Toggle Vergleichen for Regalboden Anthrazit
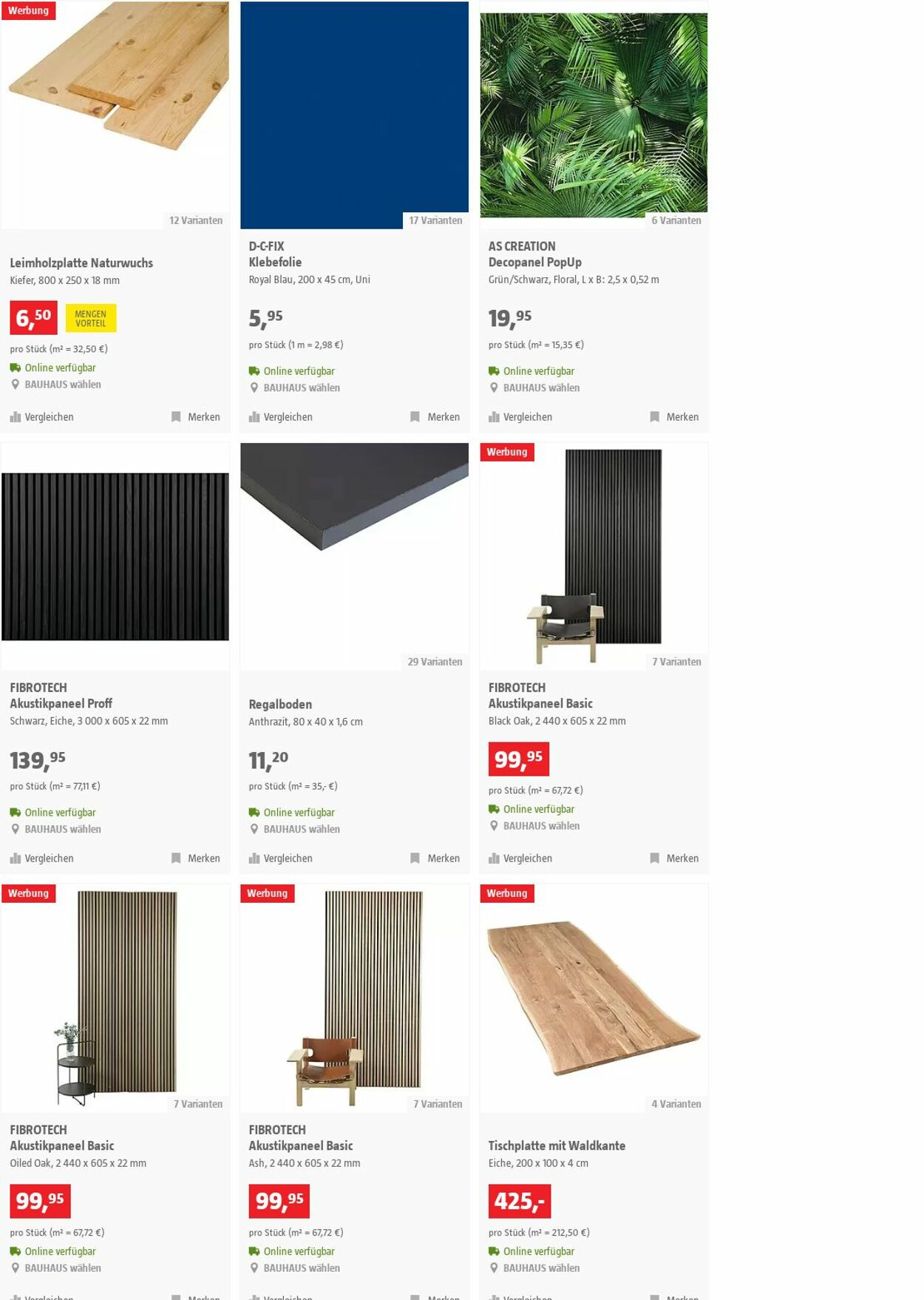This screenshot has width=924, height=1300. click(x=281, y=859)
